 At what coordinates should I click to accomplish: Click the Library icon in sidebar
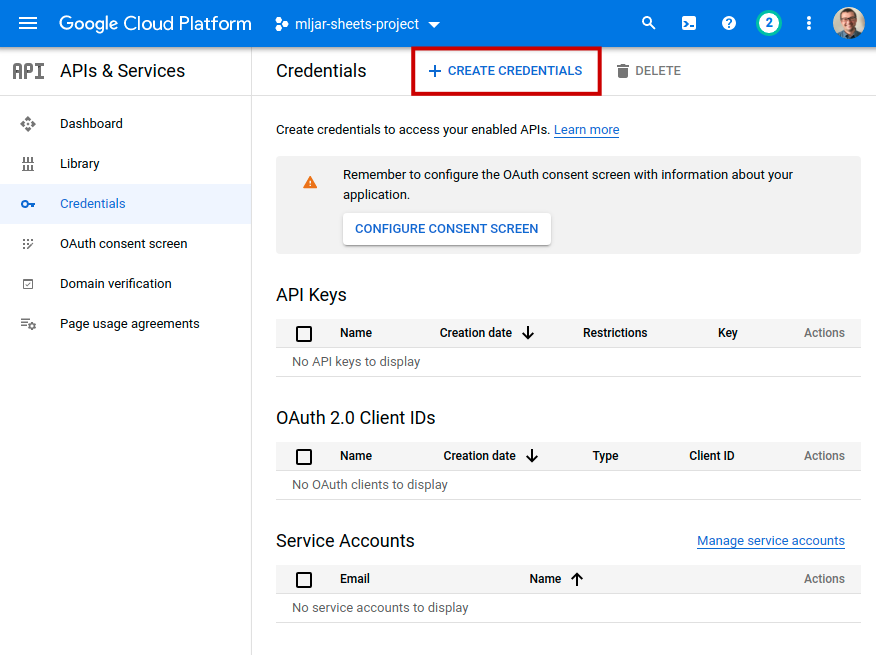[28, 164]
